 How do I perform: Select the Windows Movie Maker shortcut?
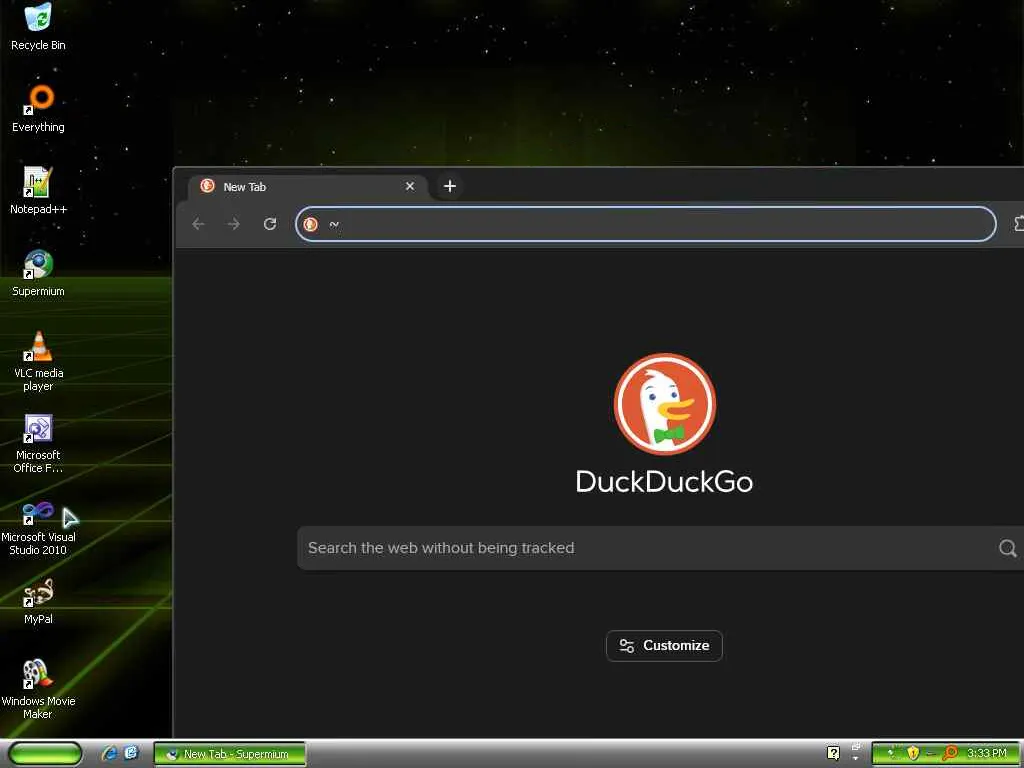(x=38, y=689)
